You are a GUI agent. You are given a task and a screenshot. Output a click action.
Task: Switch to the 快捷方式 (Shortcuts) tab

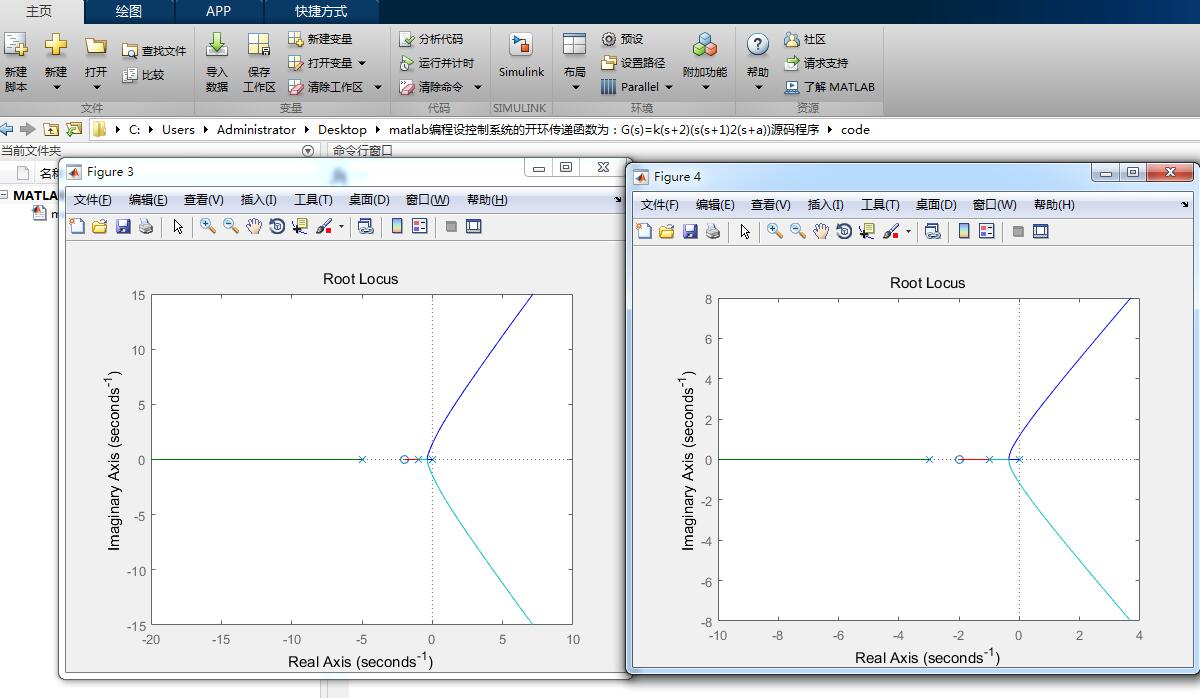tap(321, 11)
